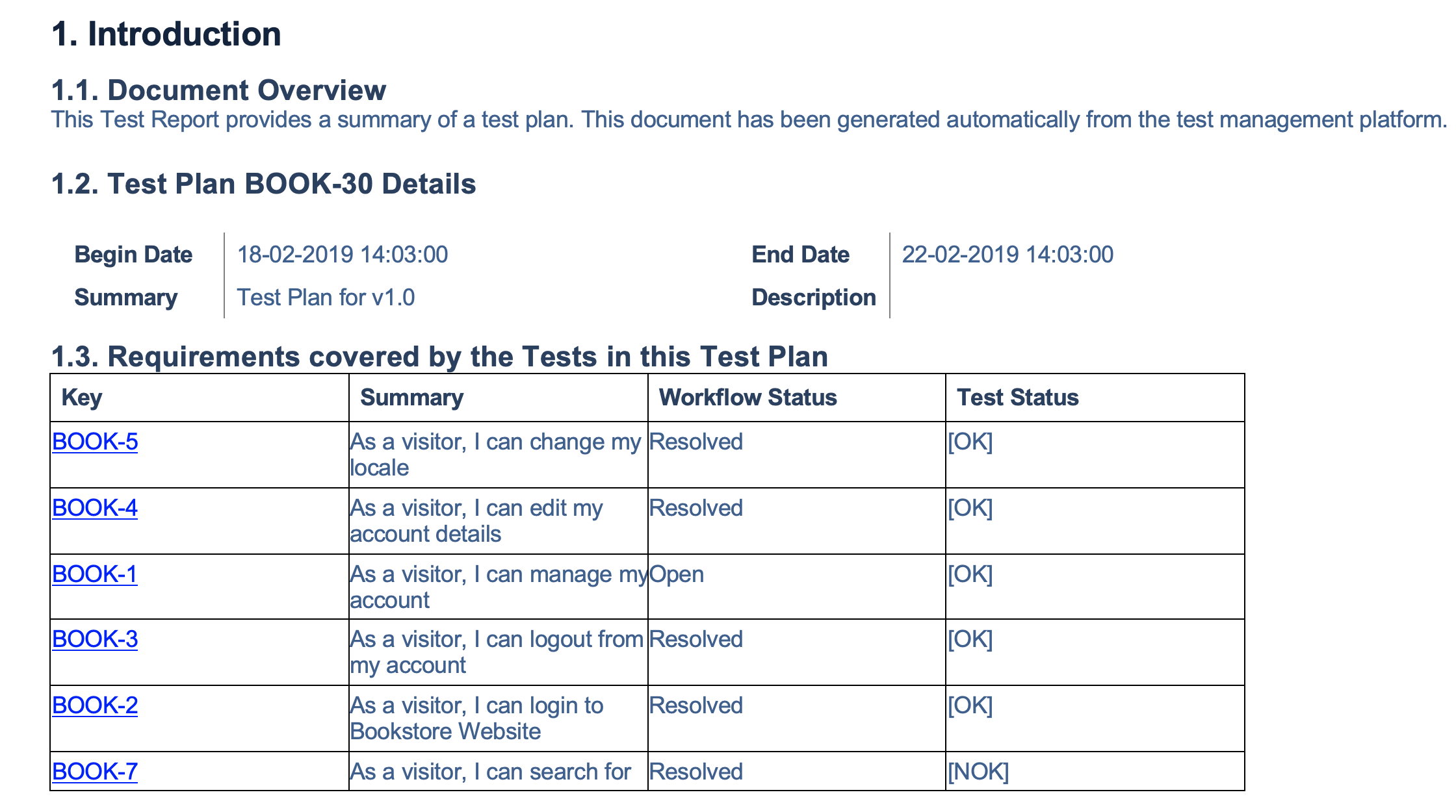Click the [NOK] test status for BOOK-7
Viewport: 1456px width, 812px height.
coord(978,772)
